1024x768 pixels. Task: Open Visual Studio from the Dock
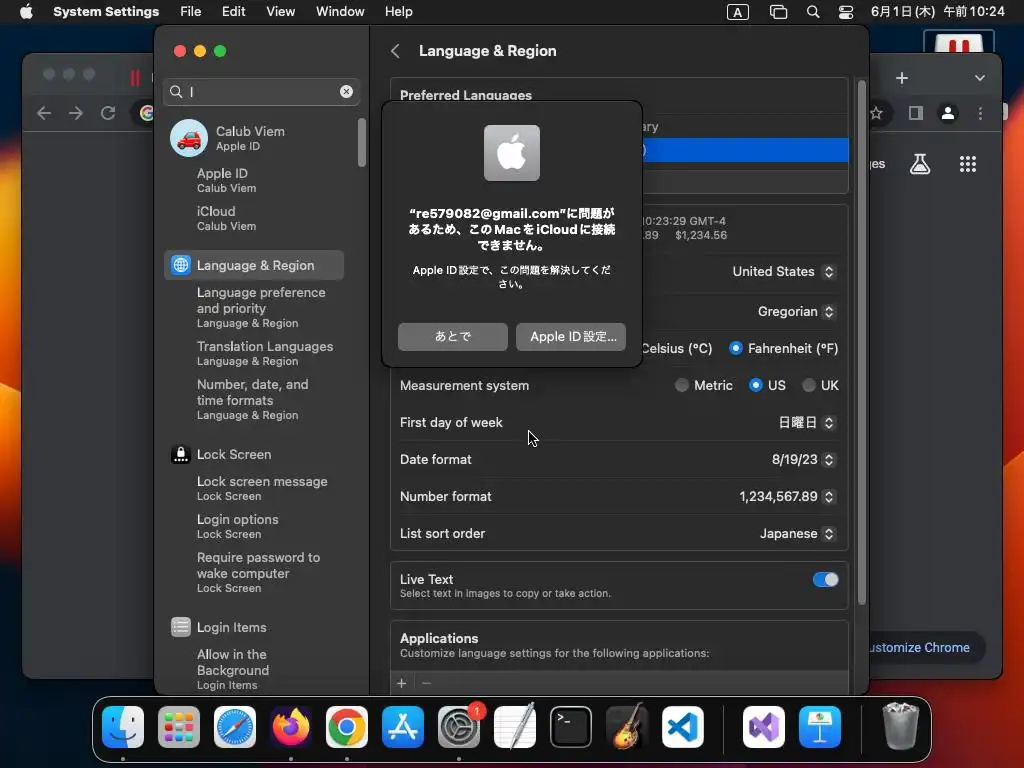[x=763, y=727]
